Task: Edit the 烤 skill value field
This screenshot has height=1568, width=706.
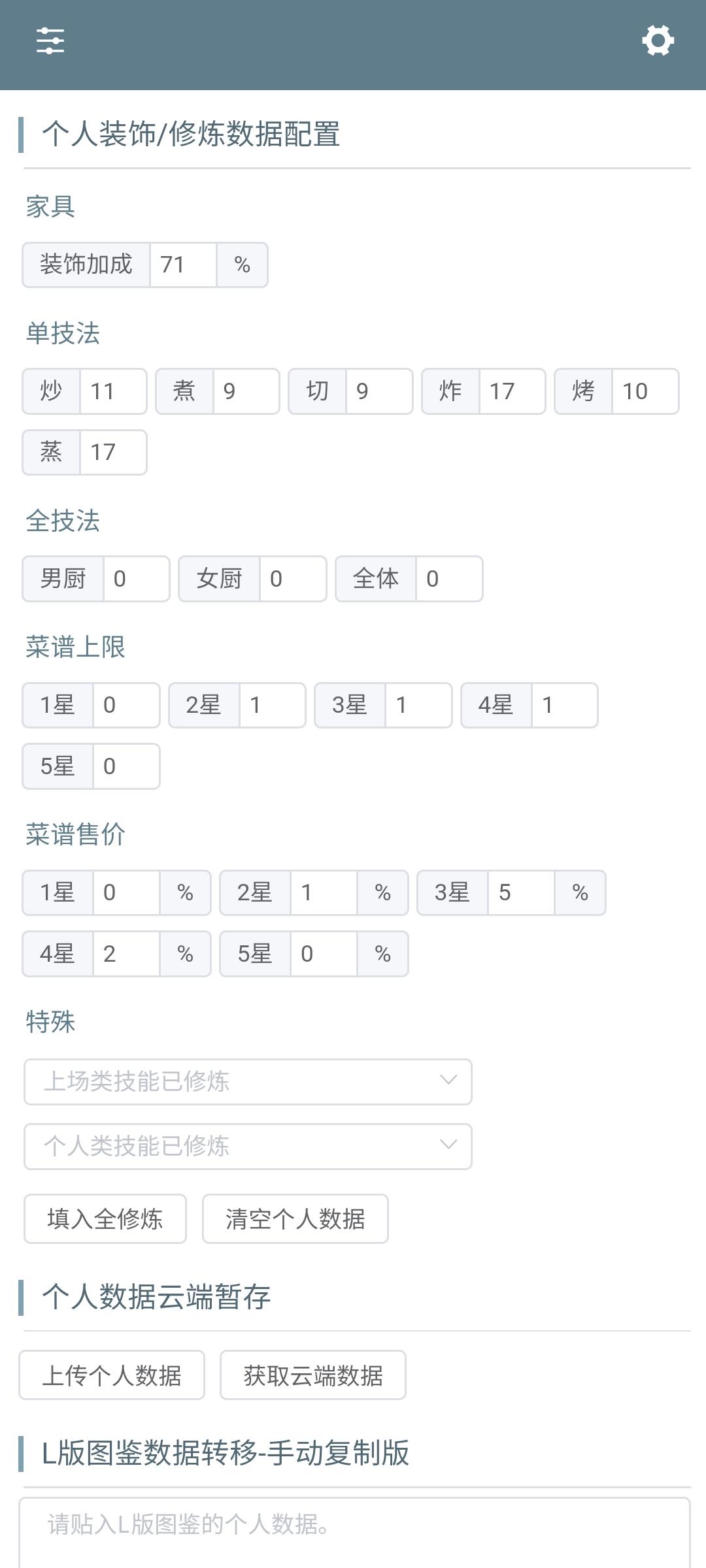Action: 645,391
